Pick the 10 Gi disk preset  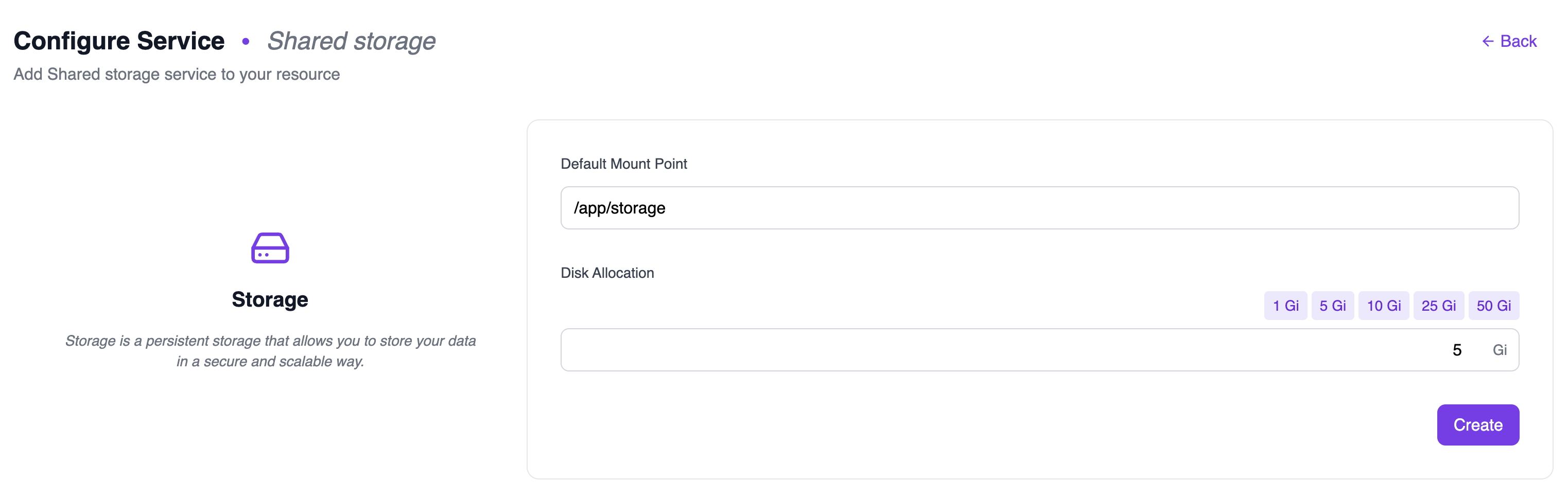(x=1384, y=305)
